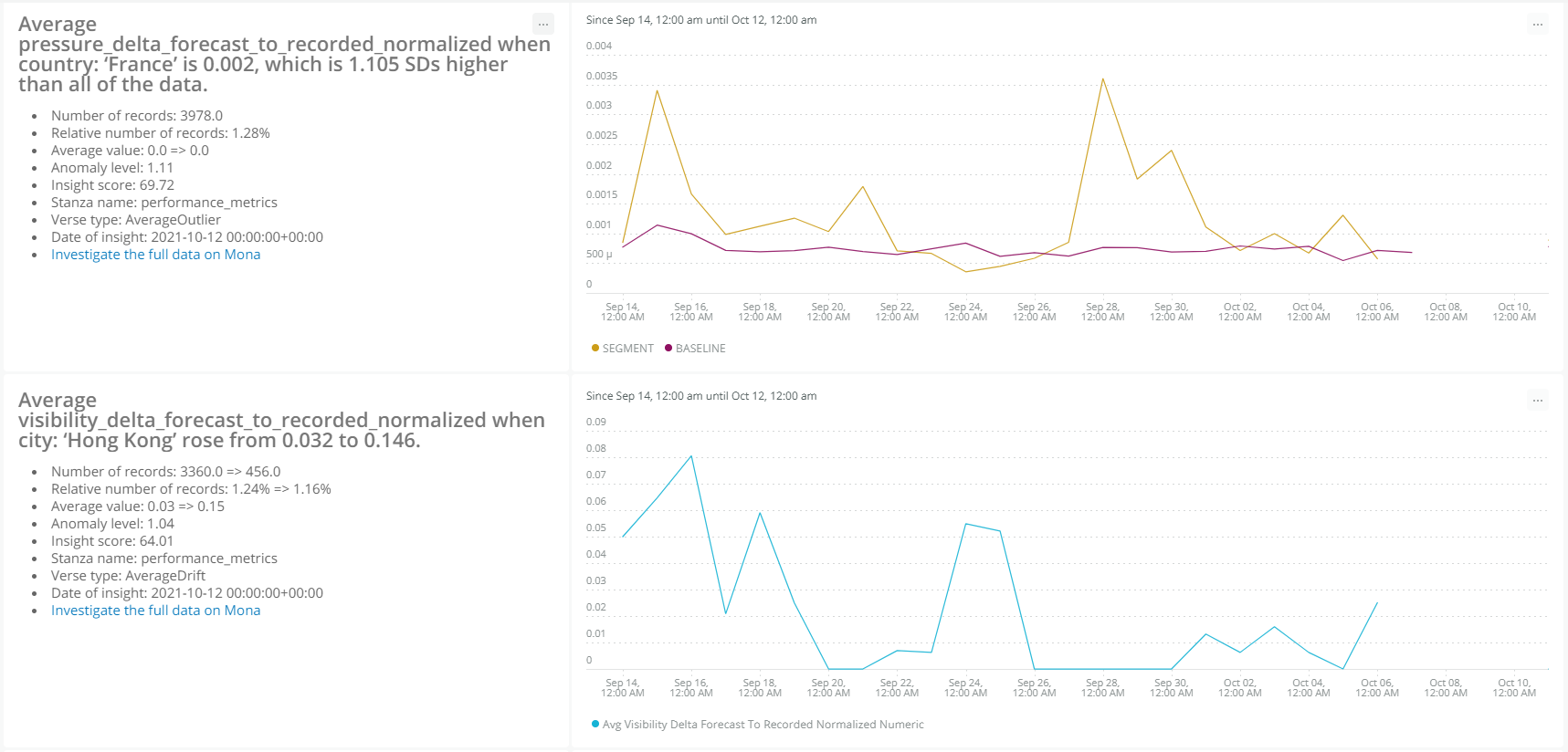1568x752 pixels.
Task: Click the time range title above pressure chart
Action: 701,20
